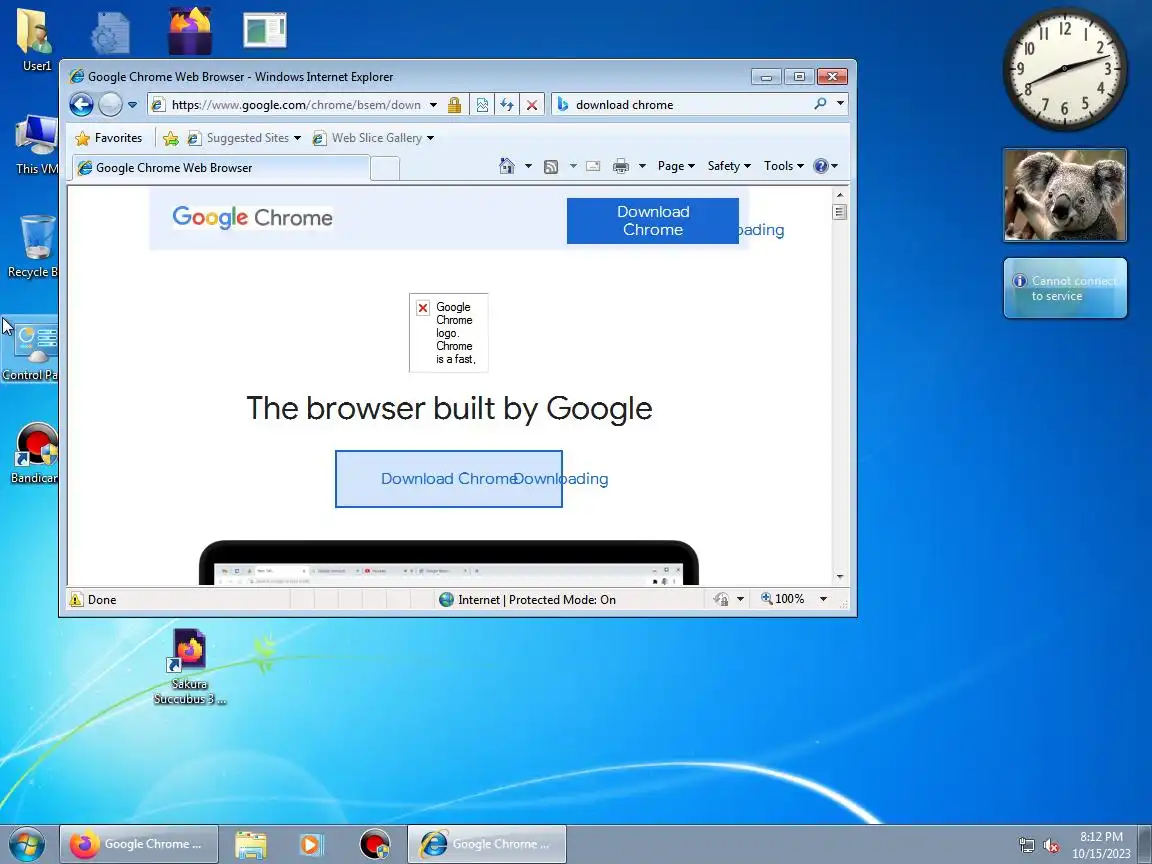The height and width of the screenshot is (864, 1152).
Task: Open Windows Explorer from taskbar
Action: (251, 844)
